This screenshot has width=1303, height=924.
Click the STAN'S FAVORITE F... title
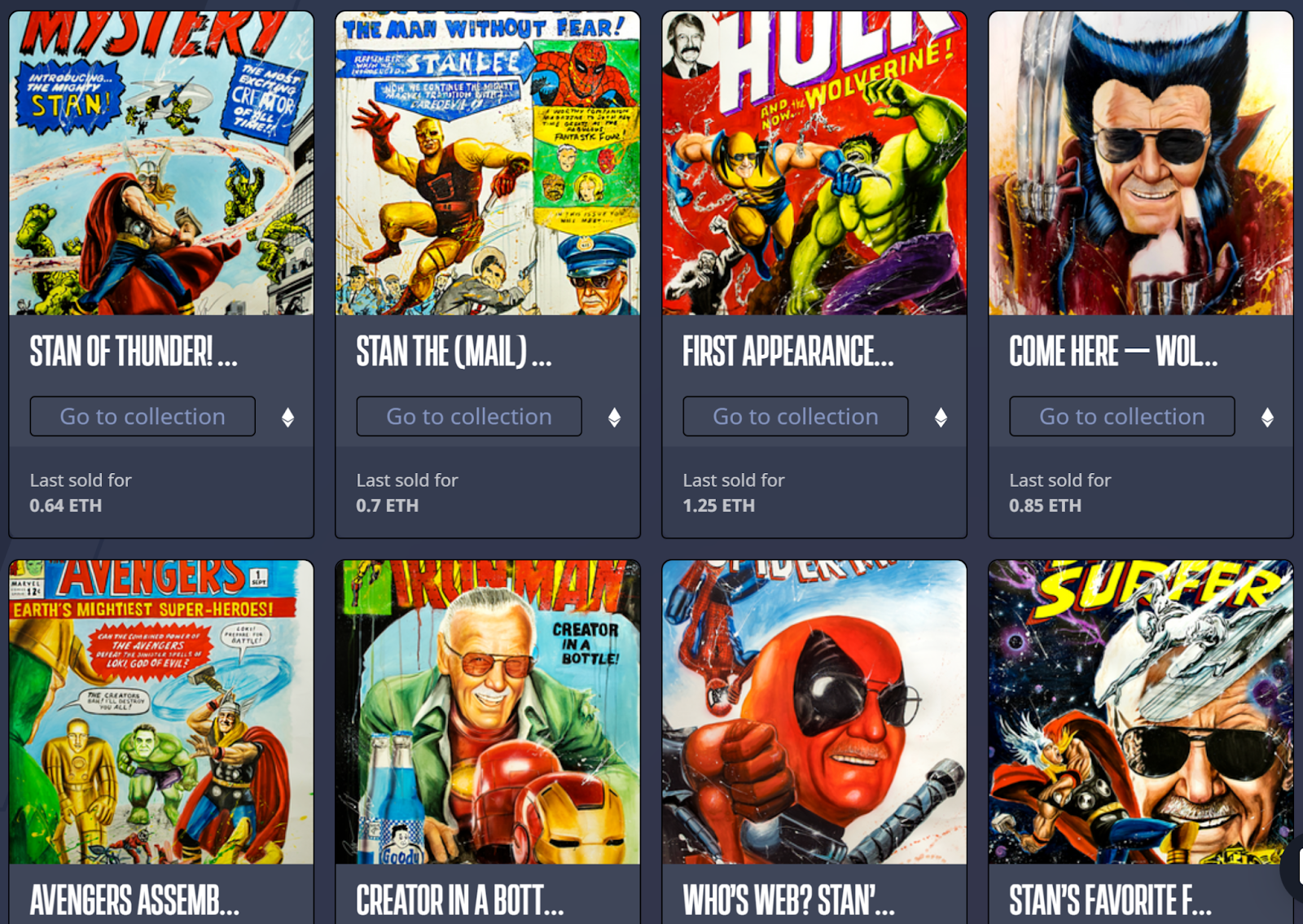click(x=1110, y=900)
